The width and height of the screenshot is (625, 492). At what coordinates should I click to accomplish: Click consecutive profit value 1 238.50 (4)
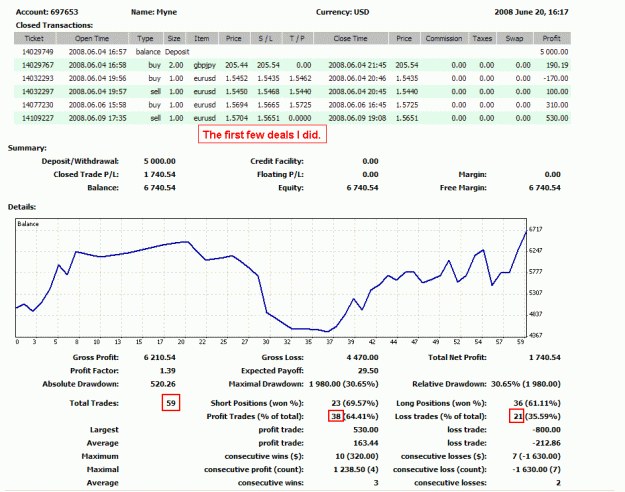(x=356, y=469)
